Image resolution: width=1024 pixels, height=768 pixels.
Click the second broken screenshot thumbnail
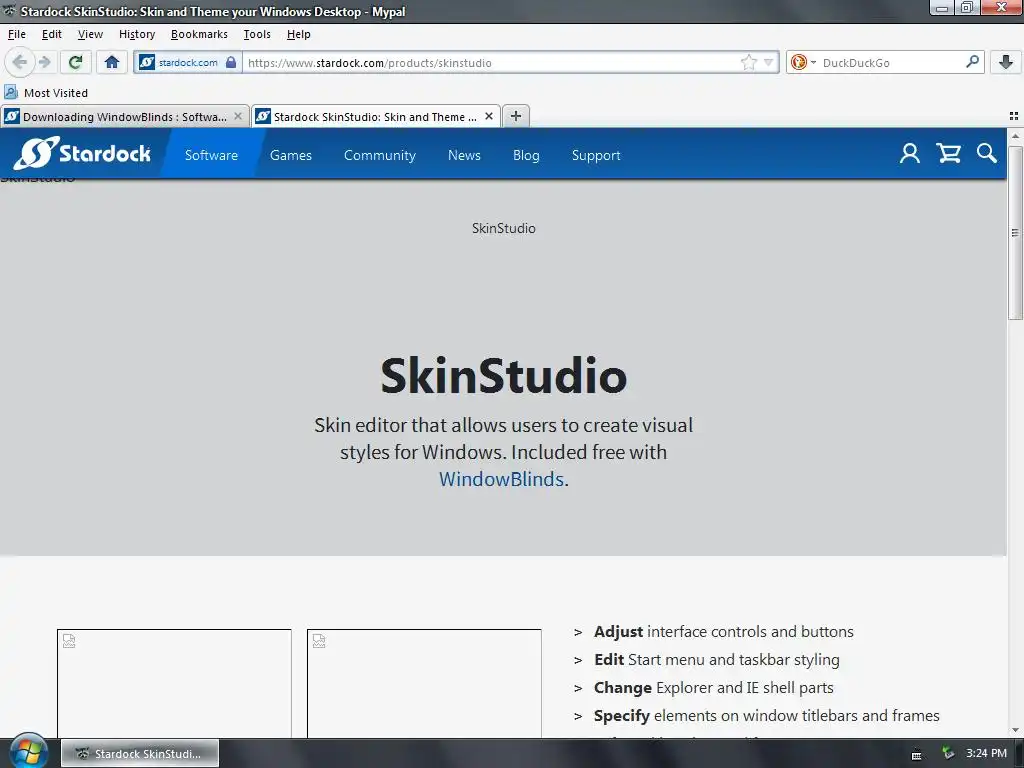pos(424,684)
